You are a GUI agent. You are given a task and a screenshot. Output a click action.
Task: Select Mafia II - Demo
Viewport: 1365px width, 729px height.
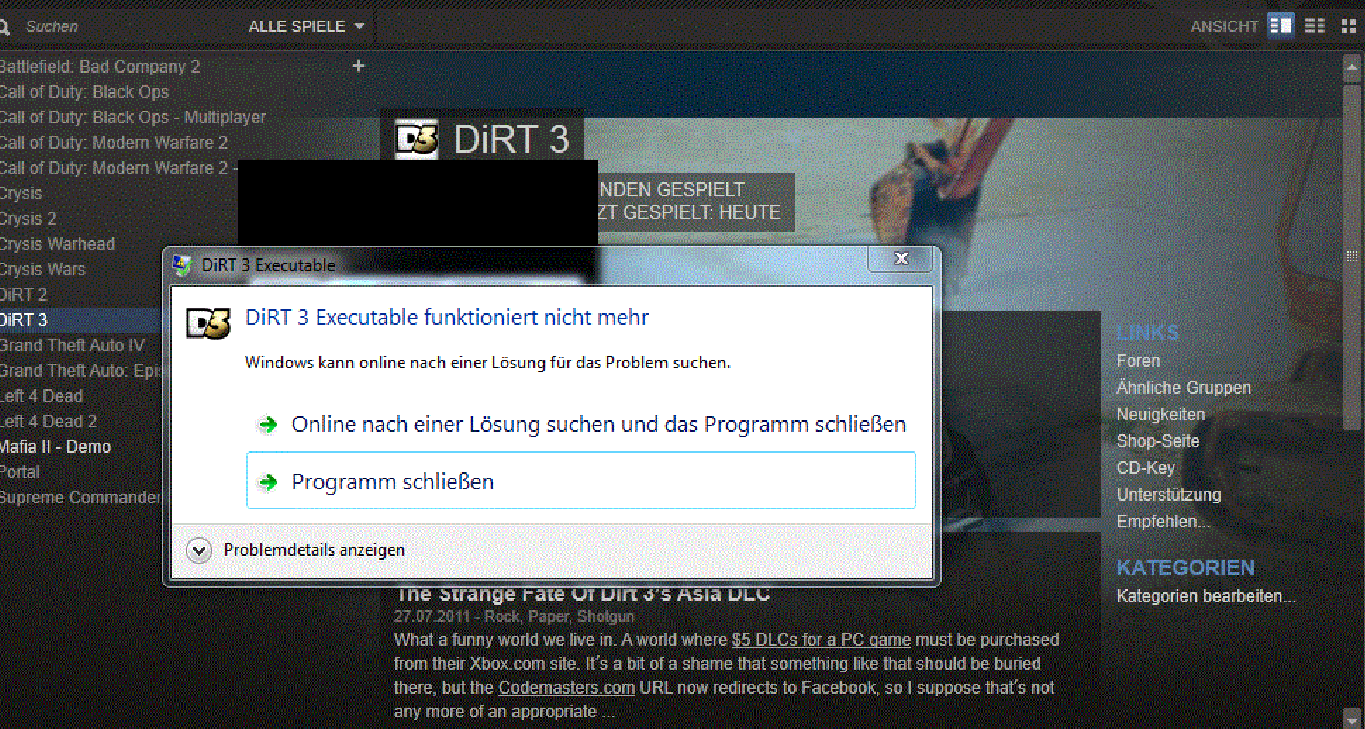pos(55,447)
